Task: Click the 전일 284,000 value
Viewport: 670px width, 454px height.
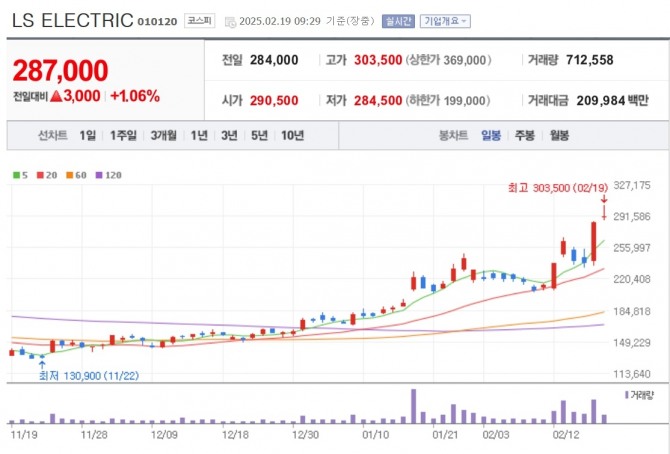Action: pos(274,60)
